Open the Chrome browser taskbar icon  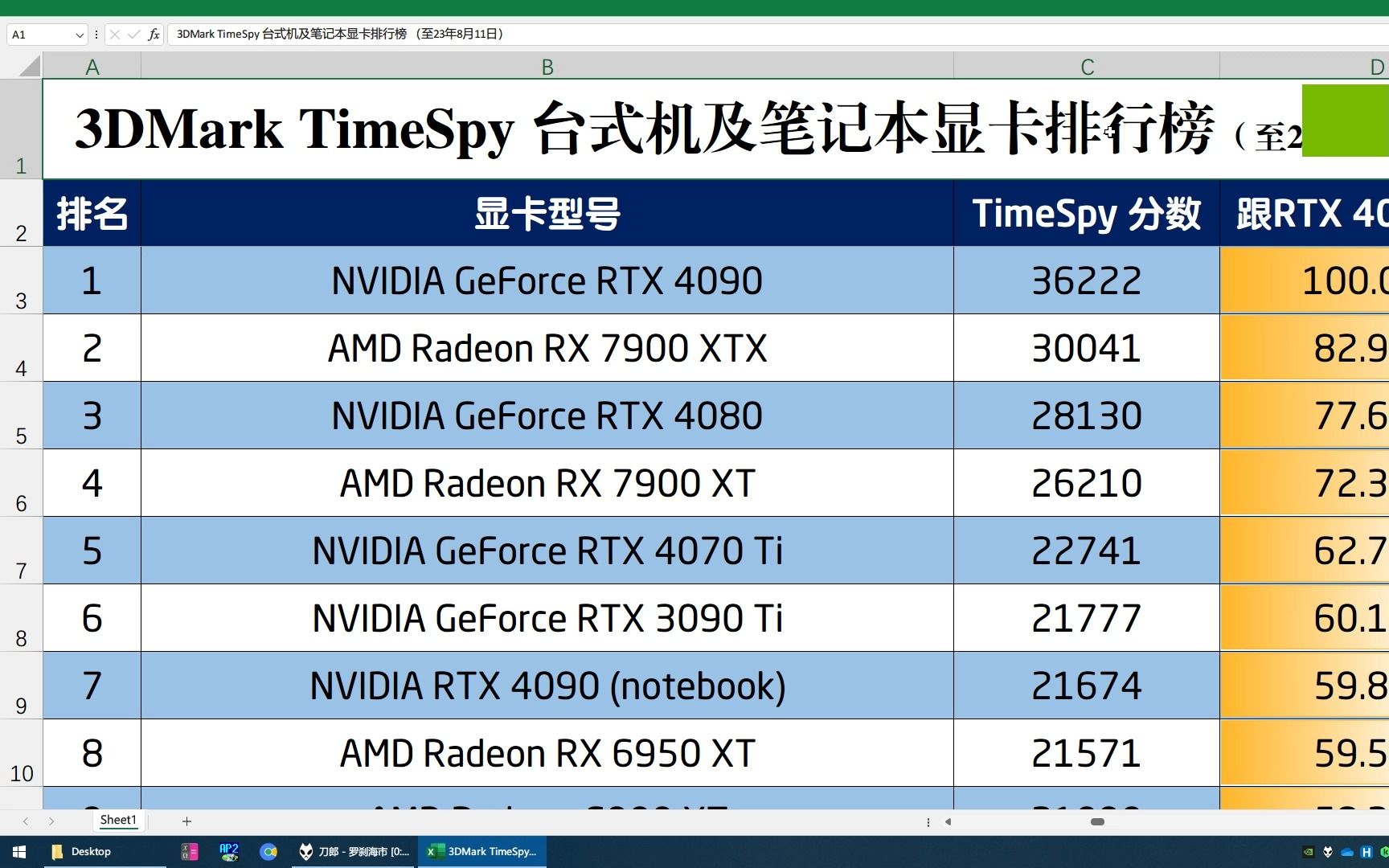click(x=268, y=852)
